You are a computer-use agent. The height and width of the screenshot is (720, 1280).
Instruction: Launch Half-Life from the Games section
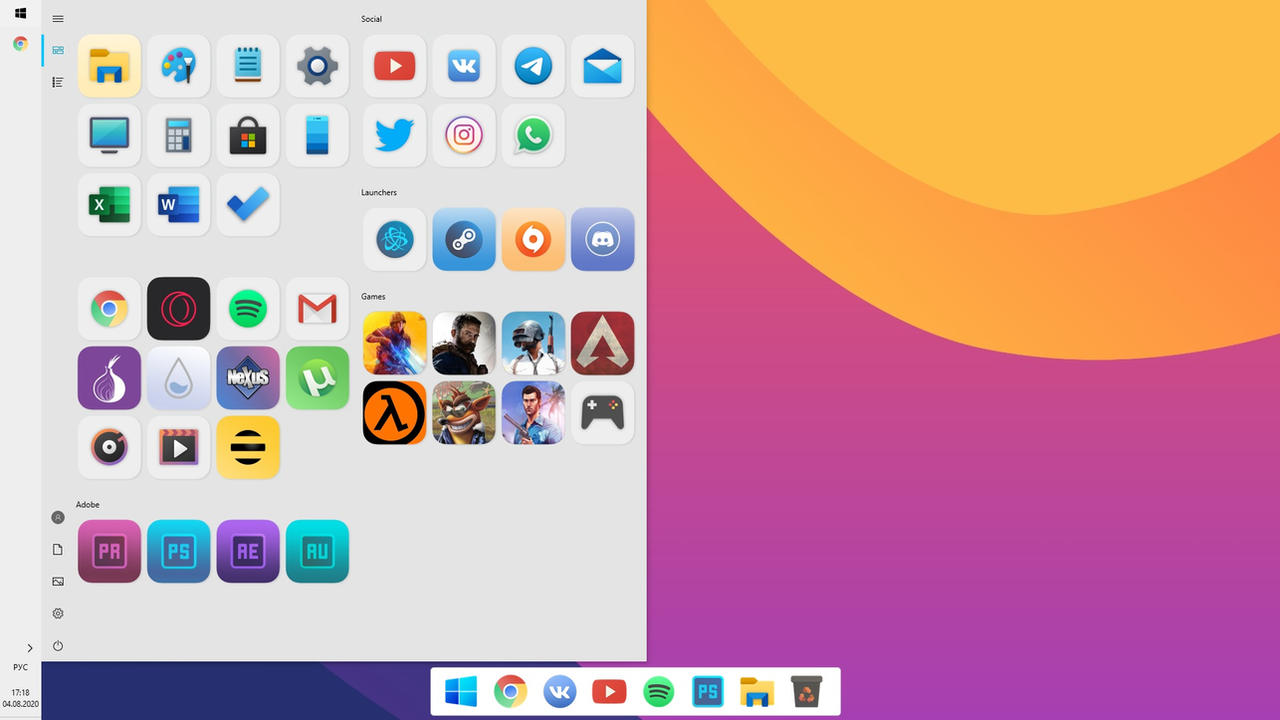coord(394,412)
